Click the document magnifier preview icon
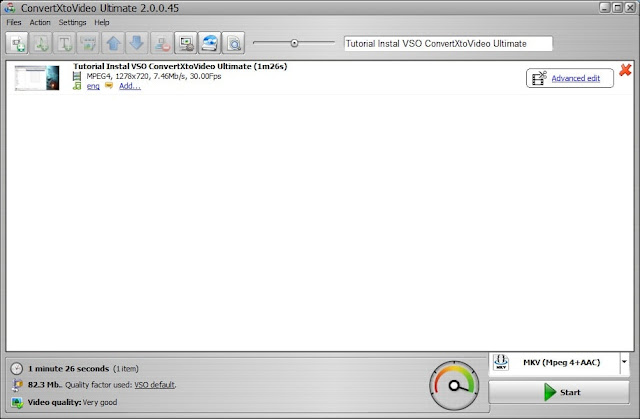This screenshot has height=419, width=640. (233, 43)
